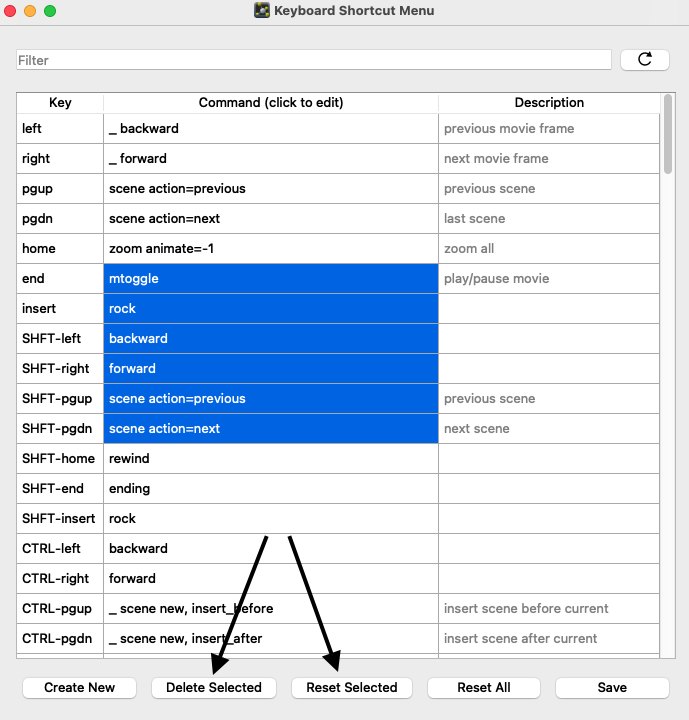Click the table's vertical scrollbar thumb
This screenshot has width=689, height=720.
point(668,134)
